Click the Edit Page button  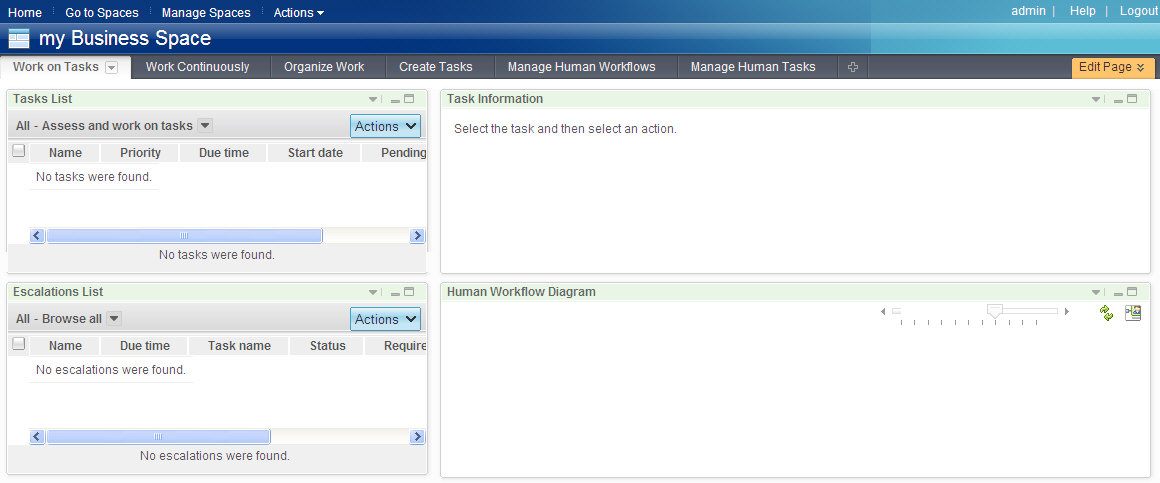1112,67
